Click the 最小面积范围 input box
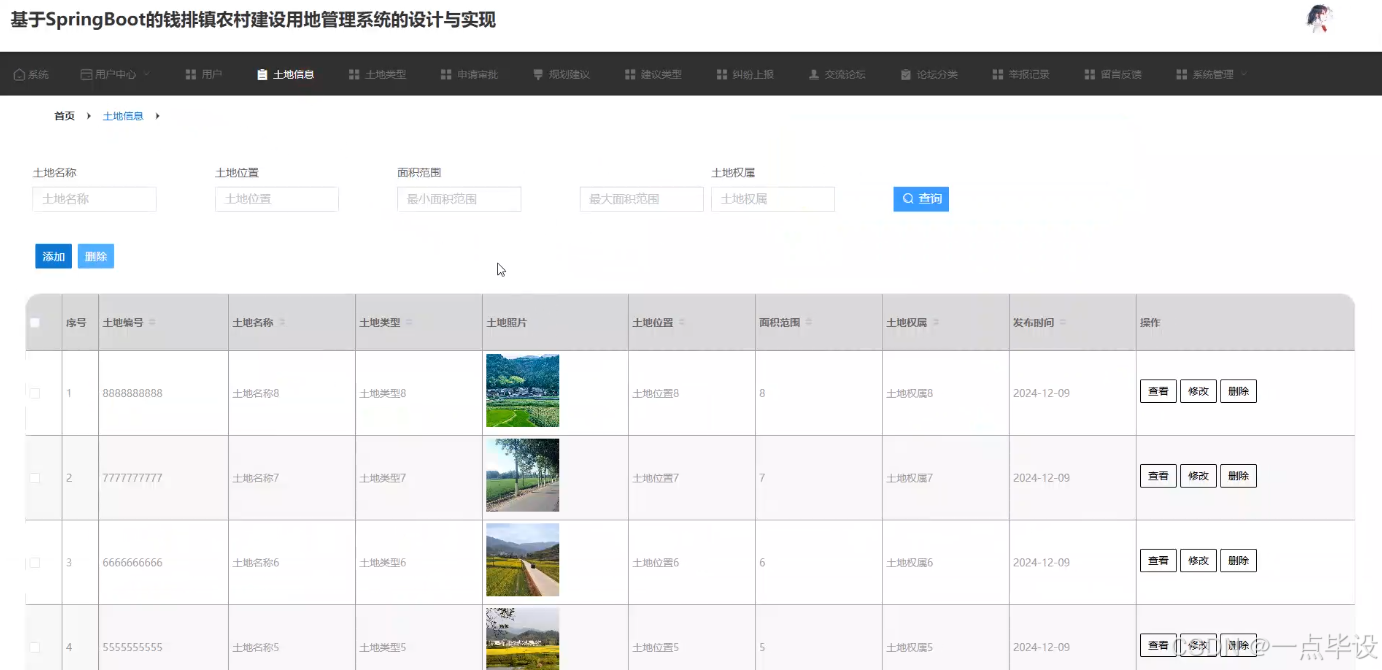1382x670 pixels. click(x=459, y=199)
